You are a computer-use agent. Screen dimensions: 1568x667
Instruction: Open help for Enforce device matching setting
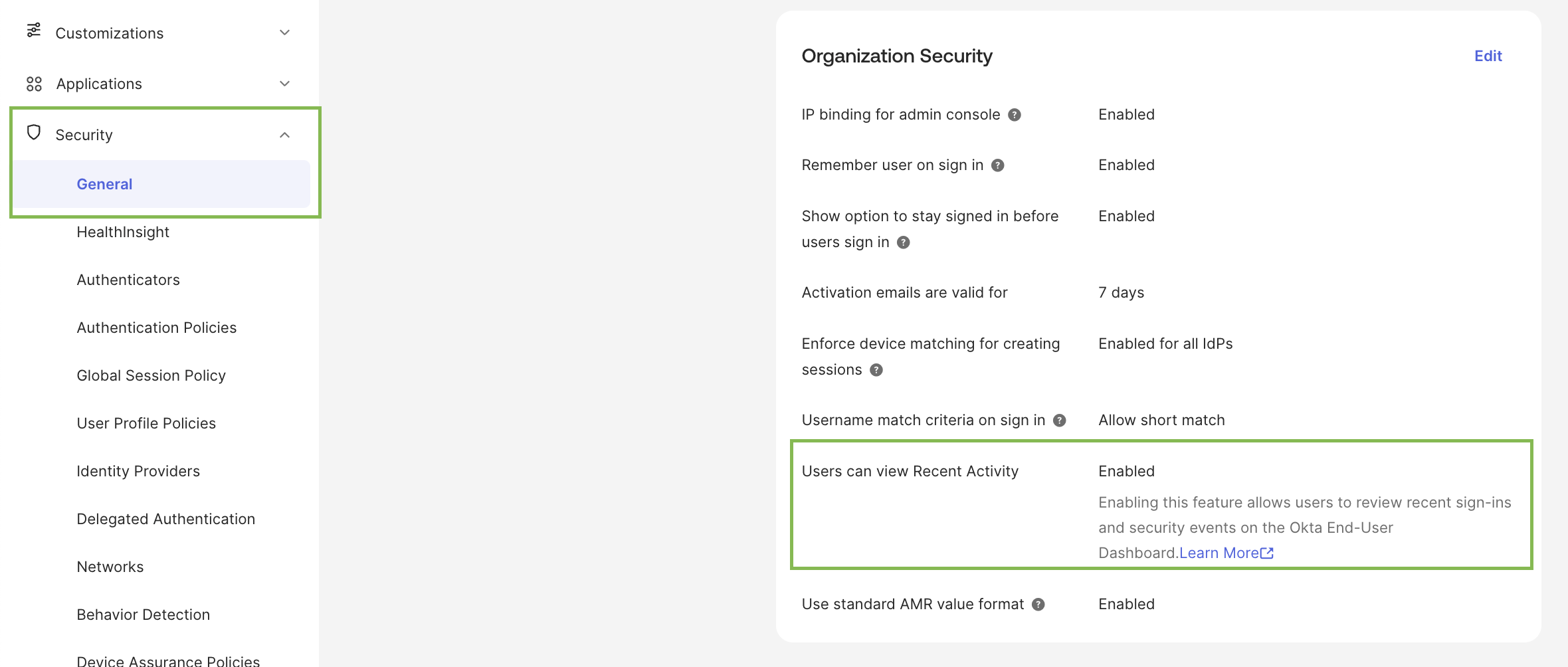[x=876, y=370]
